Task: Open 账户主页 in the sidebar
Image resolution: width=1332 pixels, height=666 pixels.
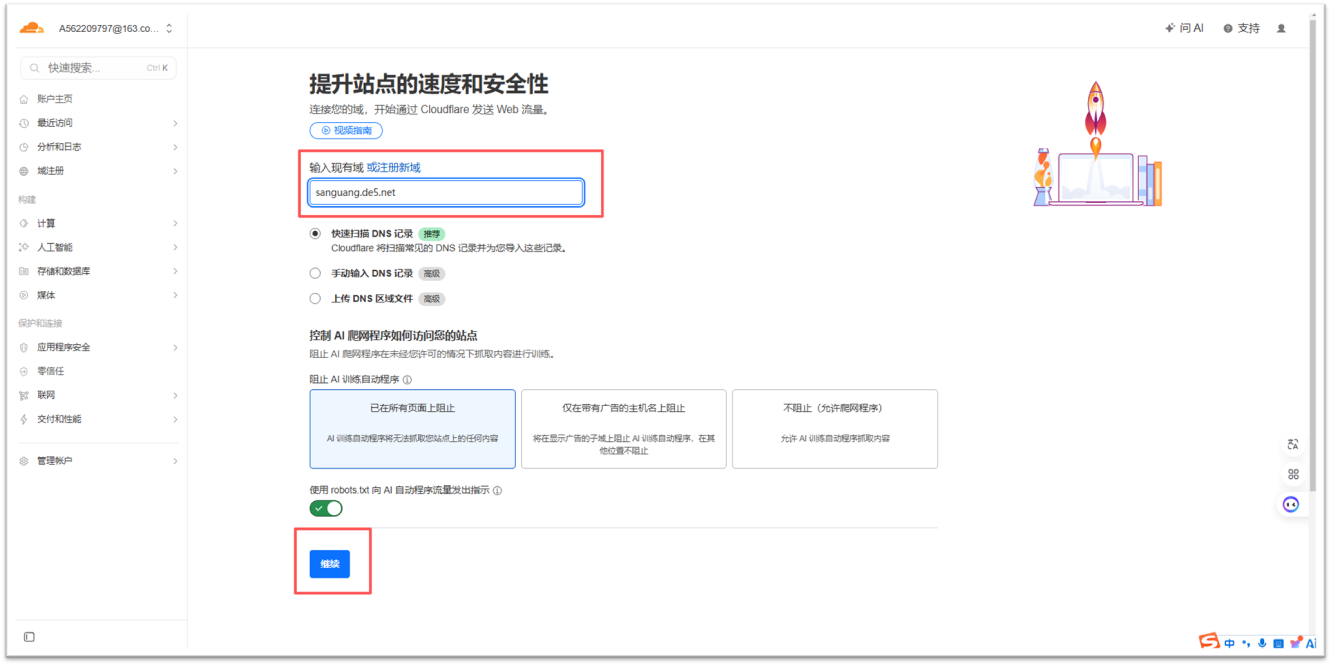Action: (55, 99)
